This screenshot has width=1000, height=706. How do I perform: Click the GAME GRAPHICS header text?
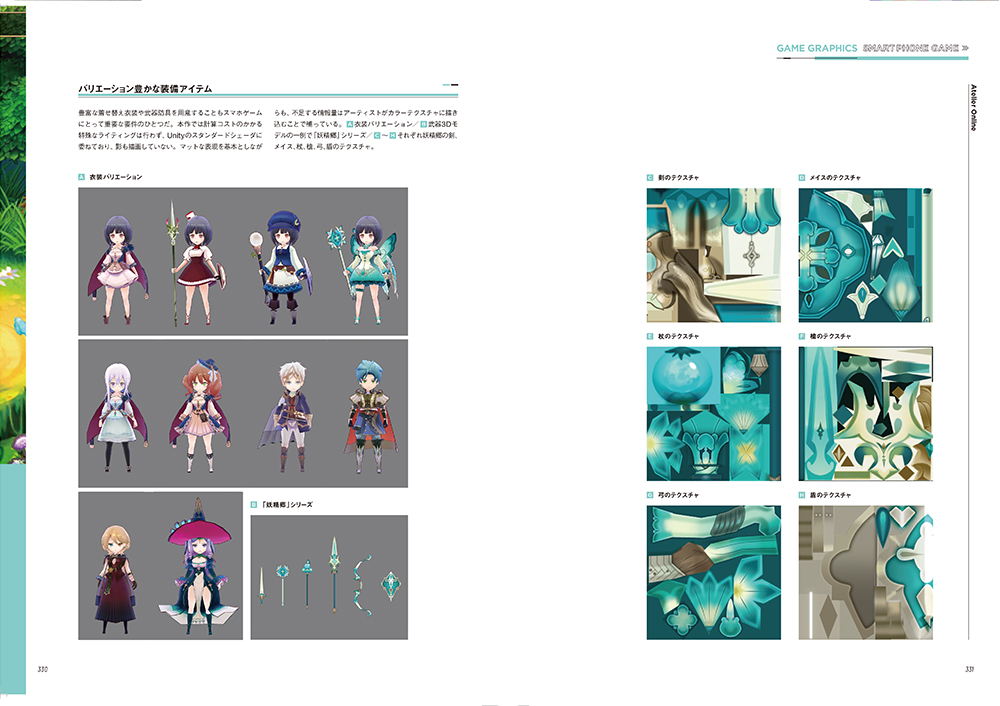(x=817, y=47)
